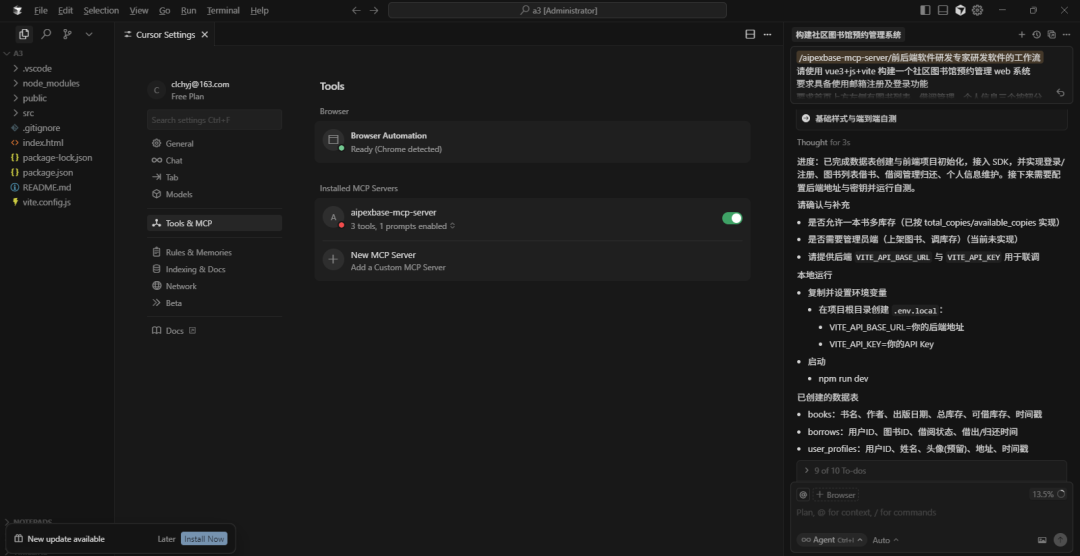
Task: Click Later on update notification
Action: pyautogui.click(x=167, y=539)
